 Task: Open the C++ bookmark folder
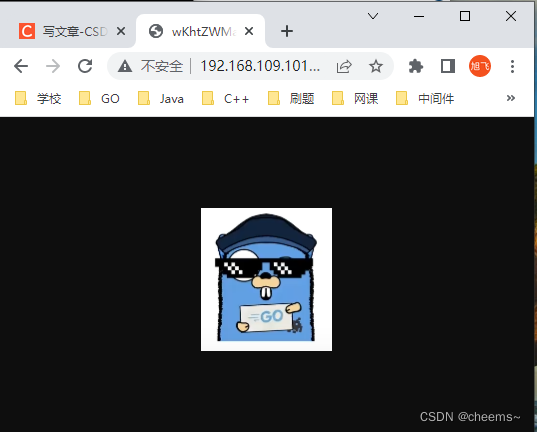pos(225,99)
